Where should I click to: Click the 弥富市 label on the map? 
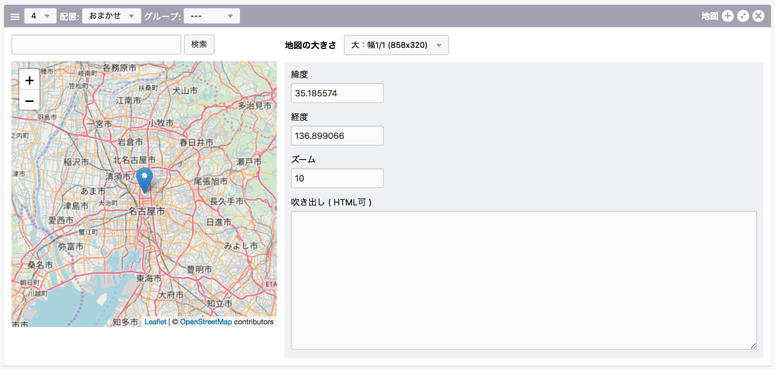[71, 246]
